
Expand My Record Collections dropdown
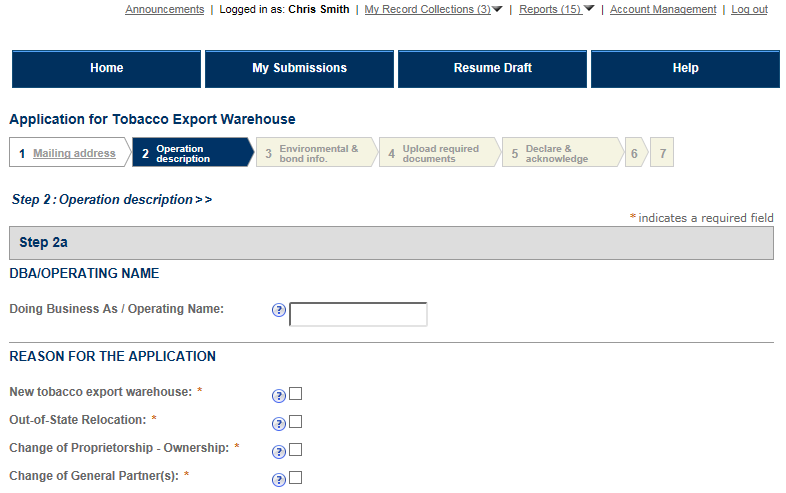point(433,10)
